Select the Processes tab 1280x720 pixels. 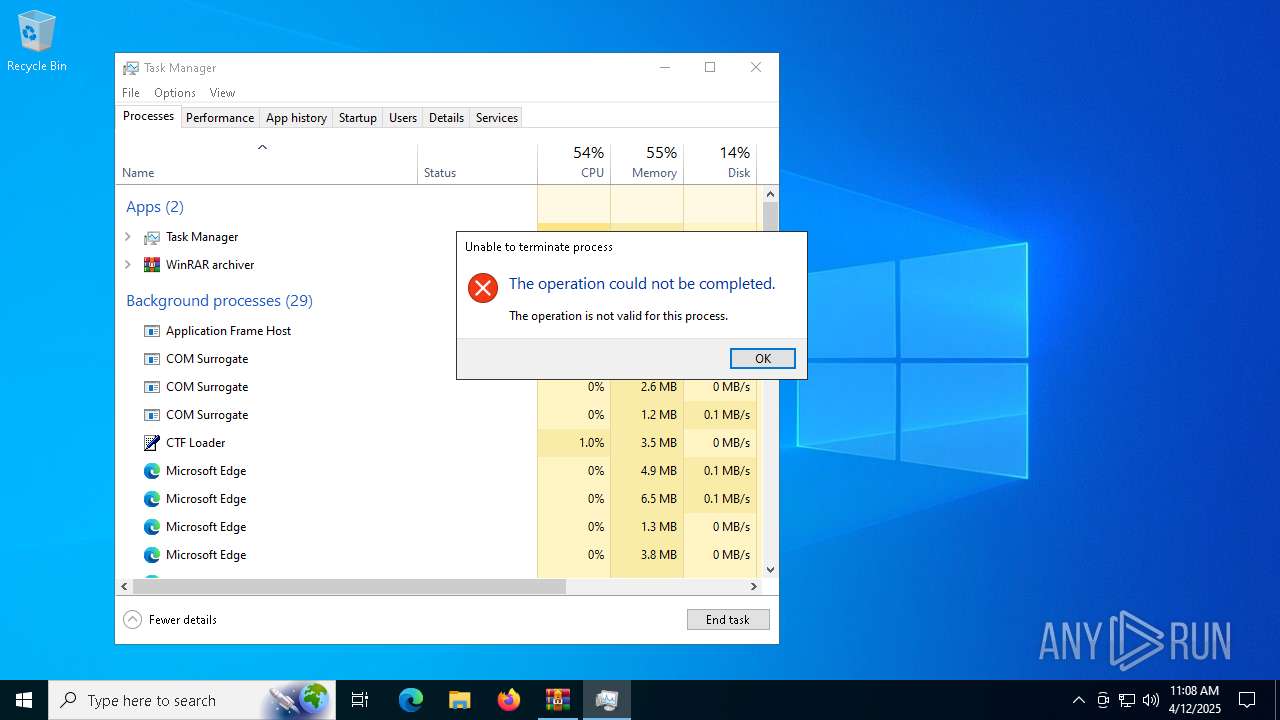click(x=148, y=116)
